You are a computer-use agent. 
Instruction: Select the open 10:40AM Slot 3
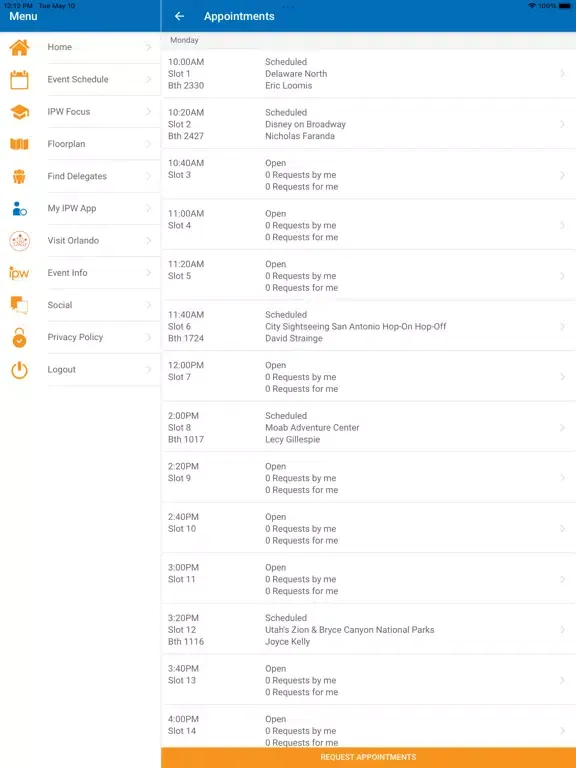(368, 175)
